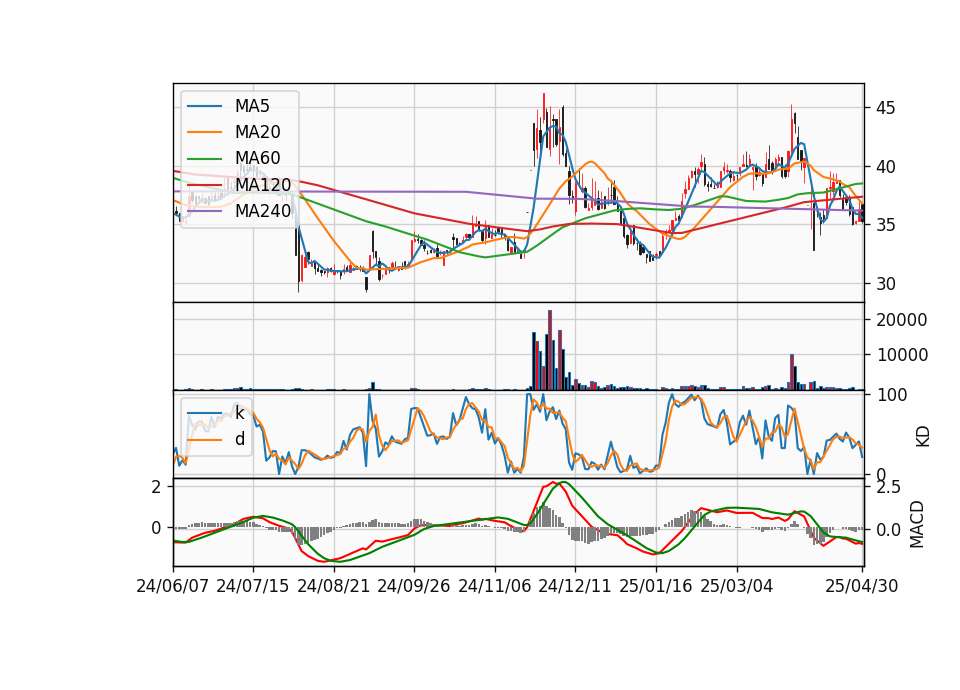Click the KD axis value 100

(x=892, y=396)
